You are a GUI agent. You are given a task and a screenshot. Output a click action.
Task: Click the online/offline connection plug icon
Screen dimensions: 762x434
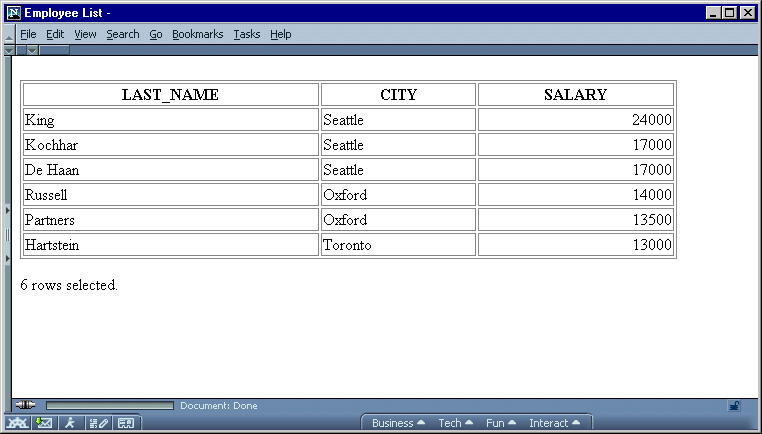click(x=25, y=405)
